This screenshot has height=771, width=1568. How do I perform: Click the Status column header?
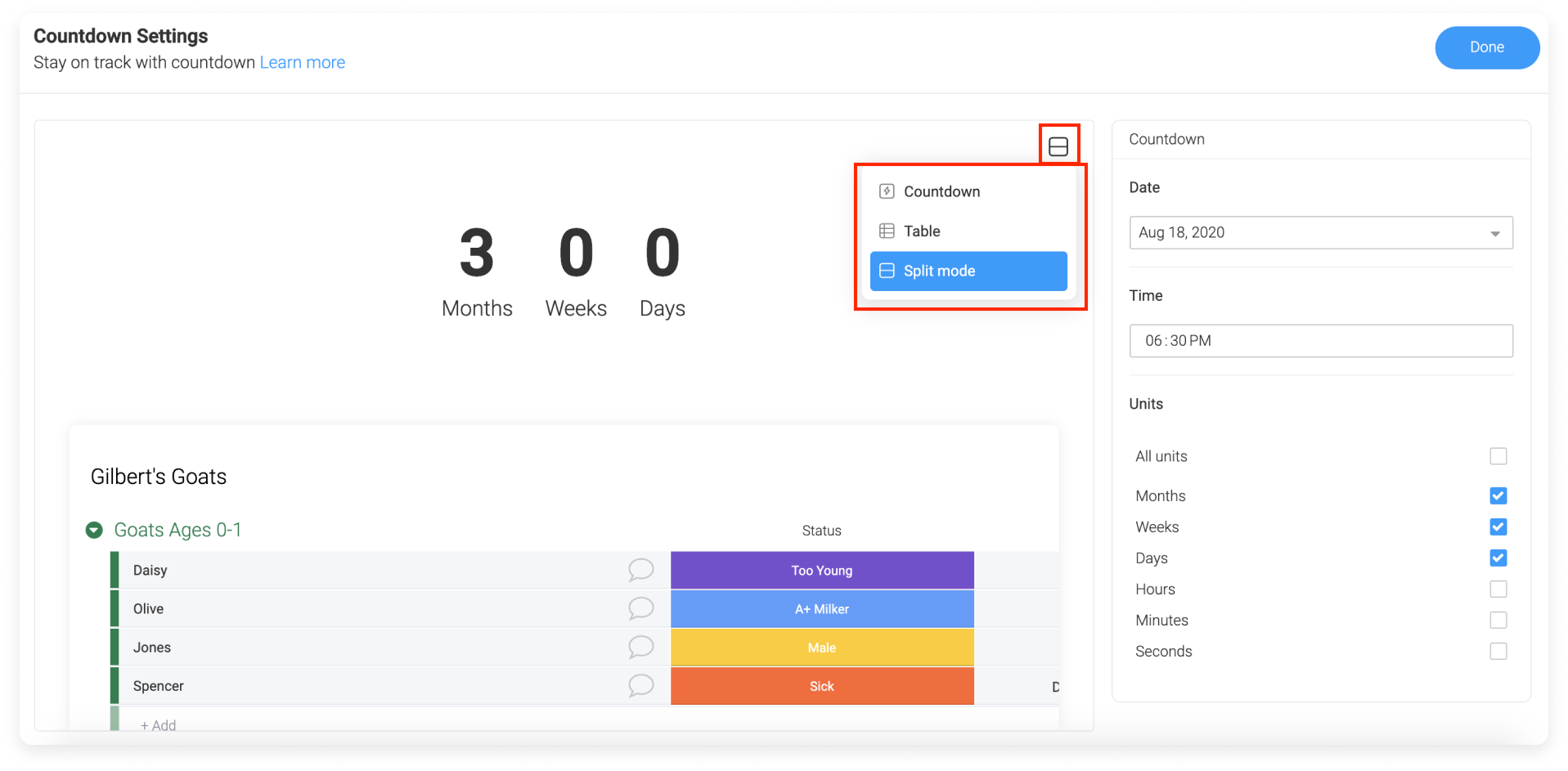[x=821, y=531]
